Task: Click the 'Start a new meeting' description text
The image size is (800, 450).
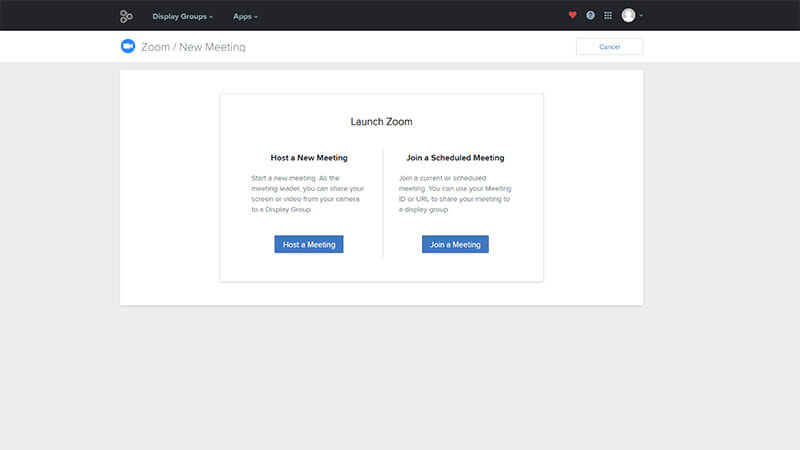Action: click(308, 193)
